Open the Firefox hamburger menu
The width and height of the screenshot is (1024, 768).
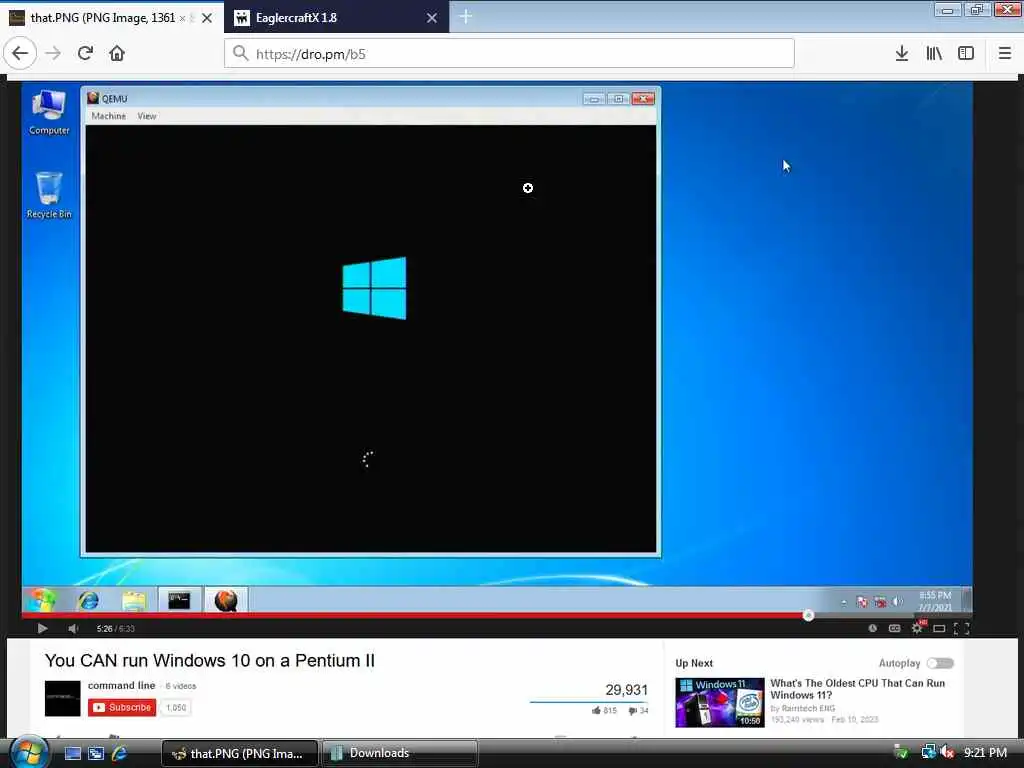coord(1004,54)
